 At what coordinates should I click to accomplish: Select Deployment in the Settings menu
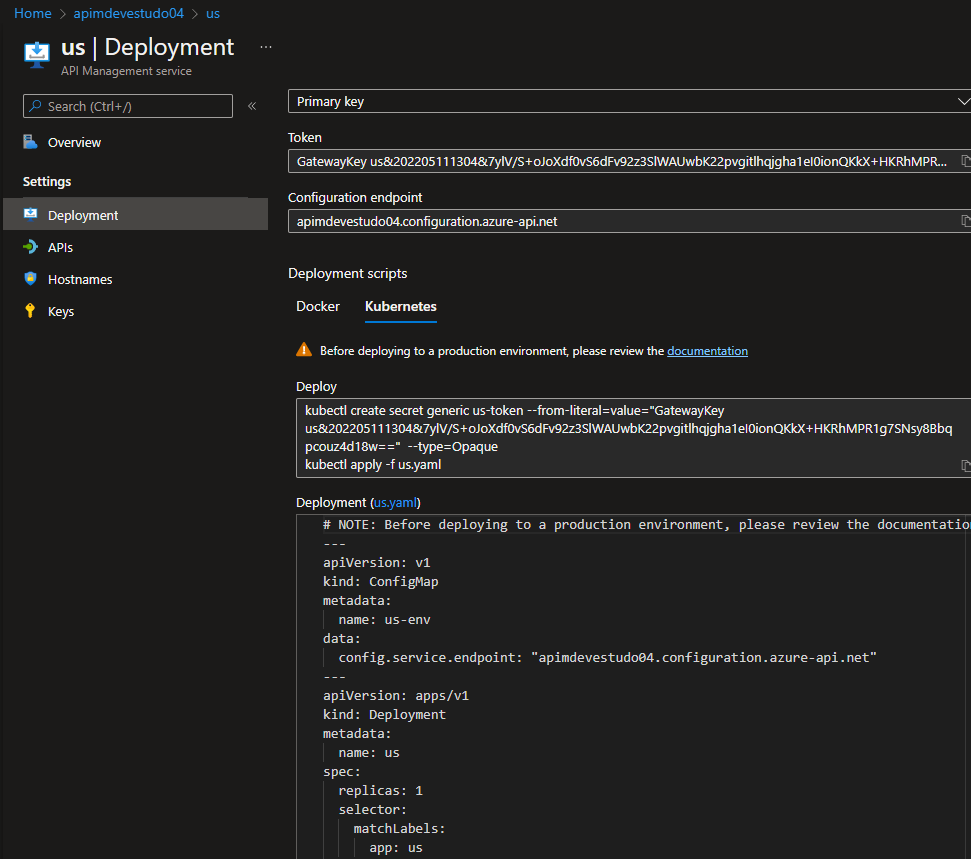point(83,215)
